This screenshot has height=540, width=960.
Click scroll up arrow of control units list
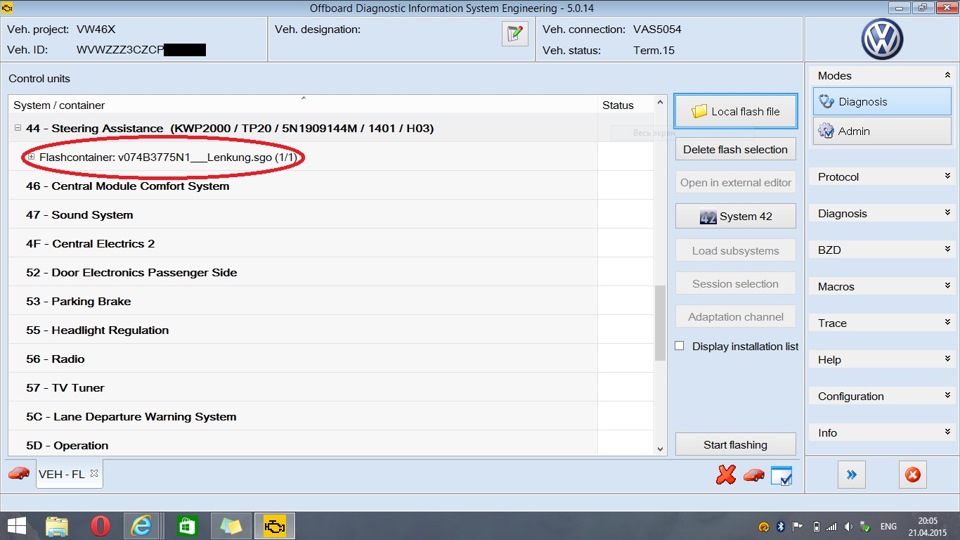coord(660,102)
